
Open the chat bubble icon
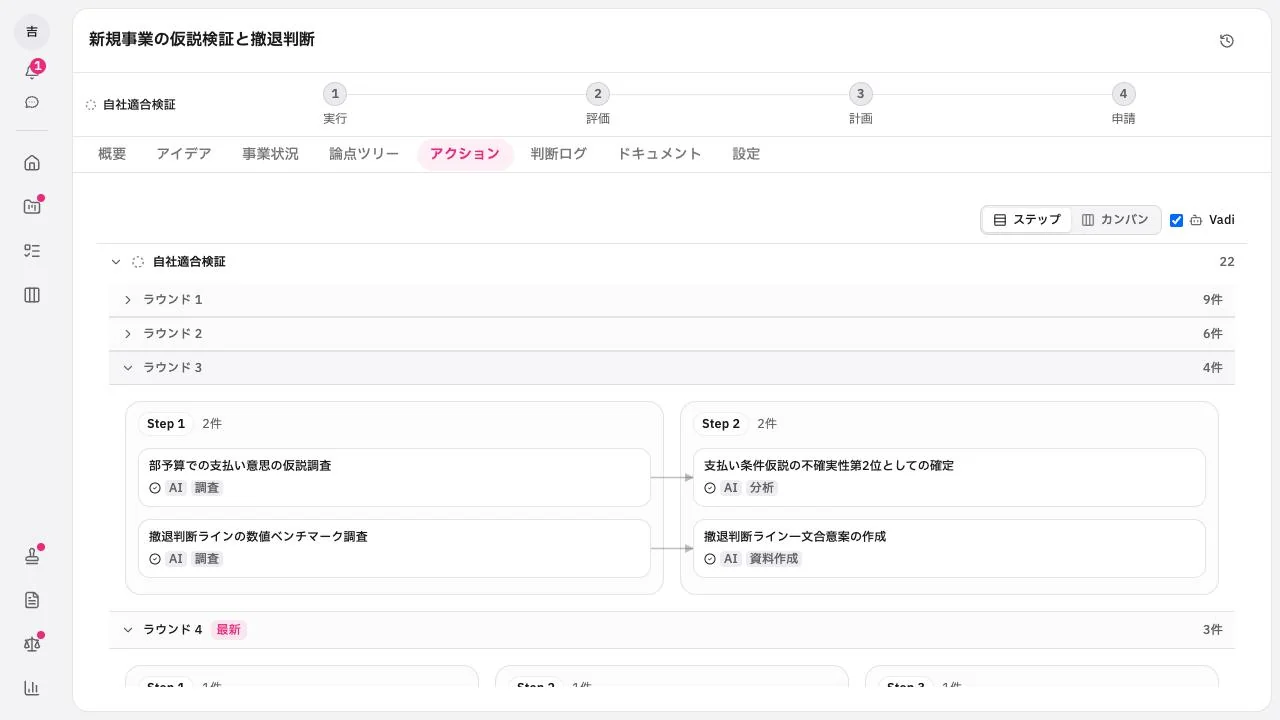coord(32,102)
